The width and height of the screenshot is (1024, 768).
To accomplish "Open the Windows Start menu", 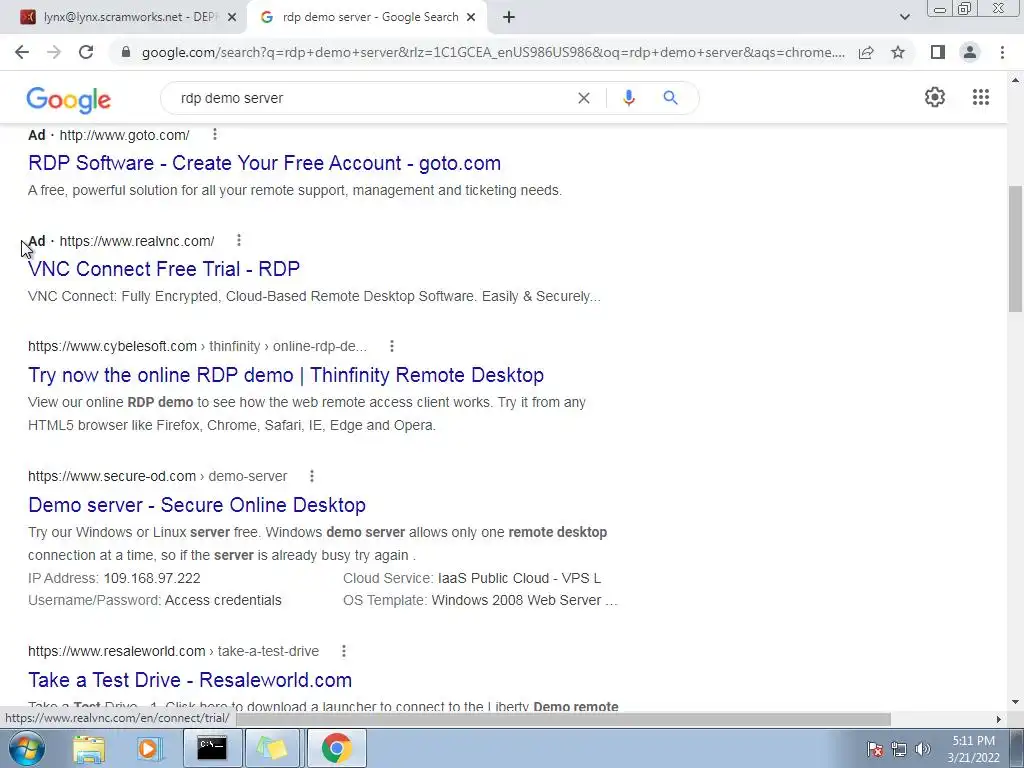I will tap(27, 748).
